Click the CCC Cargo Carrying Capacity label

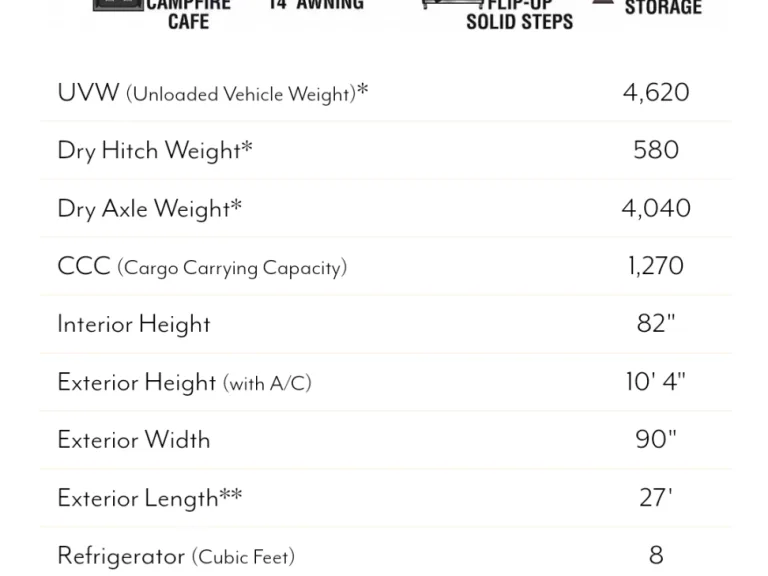202,267
